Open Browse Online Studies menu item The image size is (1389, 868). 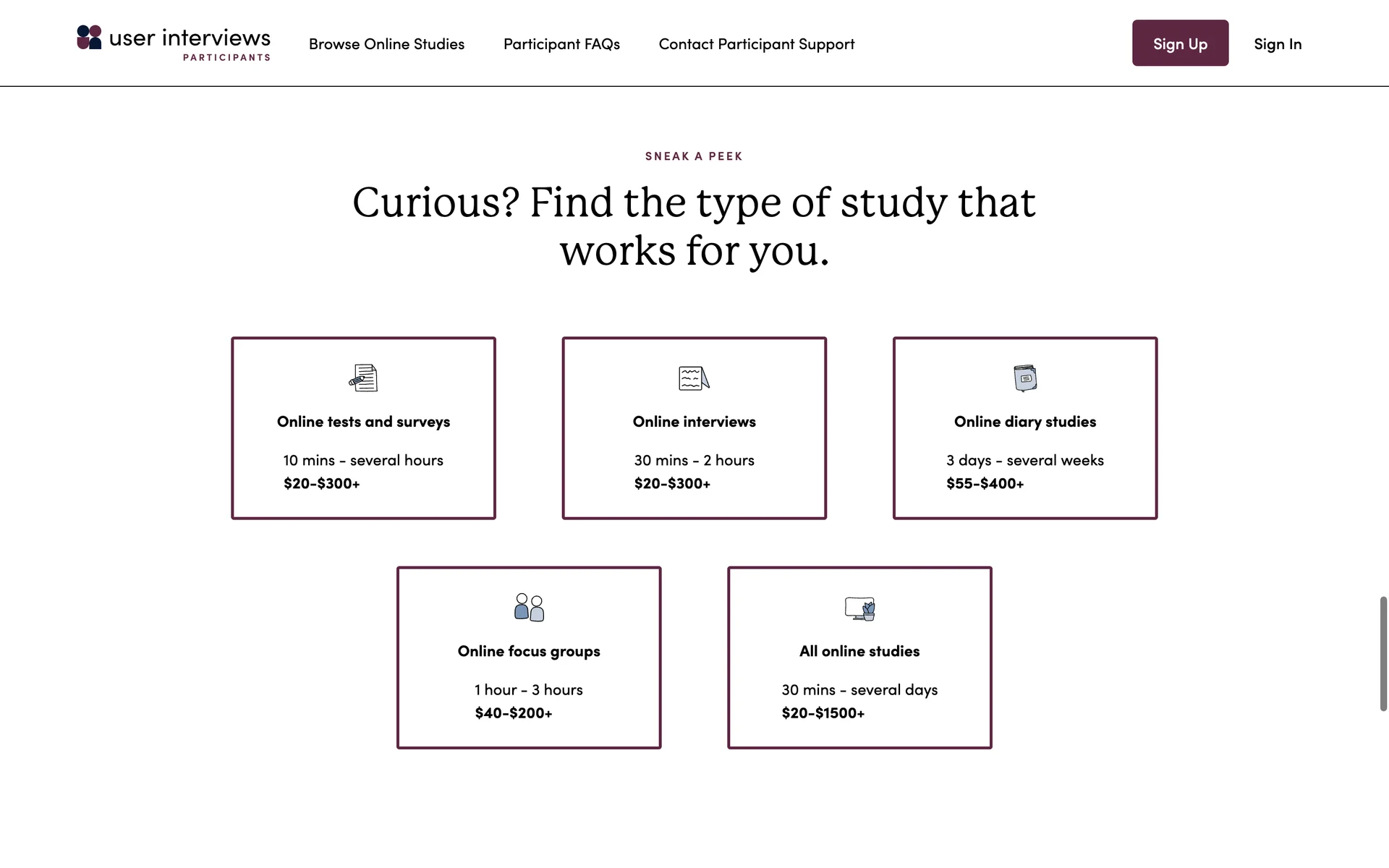pyautogui.click(x=386, y=44)
